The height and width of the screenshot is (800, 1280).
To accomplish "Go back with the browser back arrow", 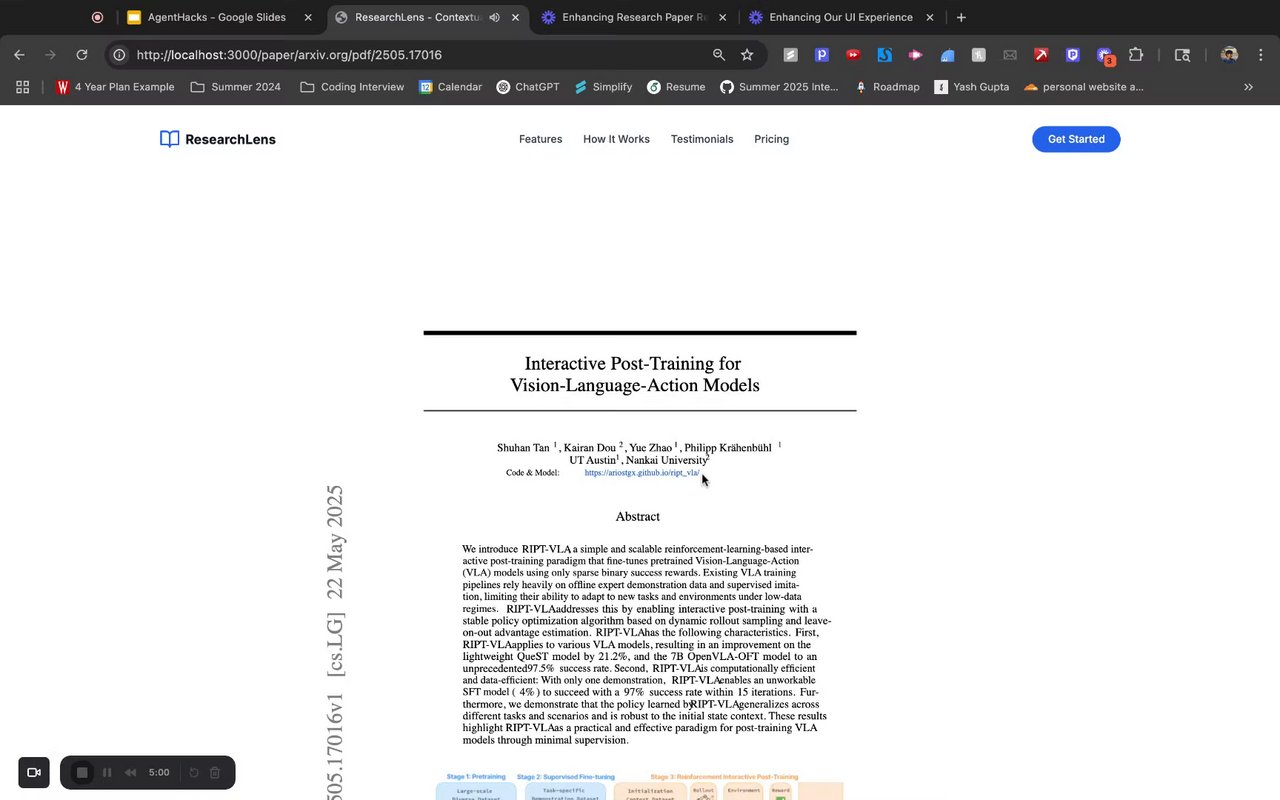I will point(19,55).
